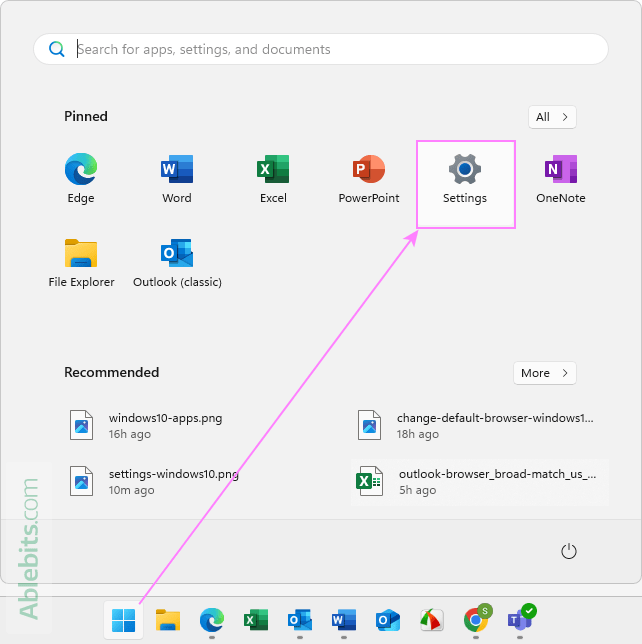
Task: Open new Outlook on the taskbar
Action: coord(388,620)
